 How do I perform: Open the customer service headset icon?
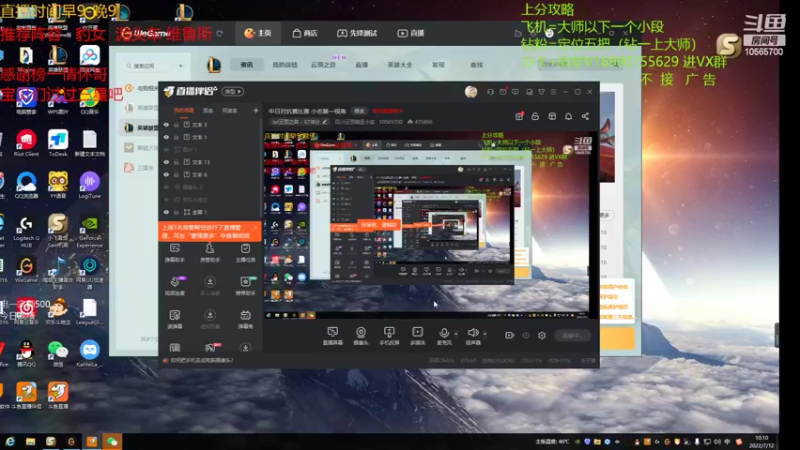[x=490, y=92]
